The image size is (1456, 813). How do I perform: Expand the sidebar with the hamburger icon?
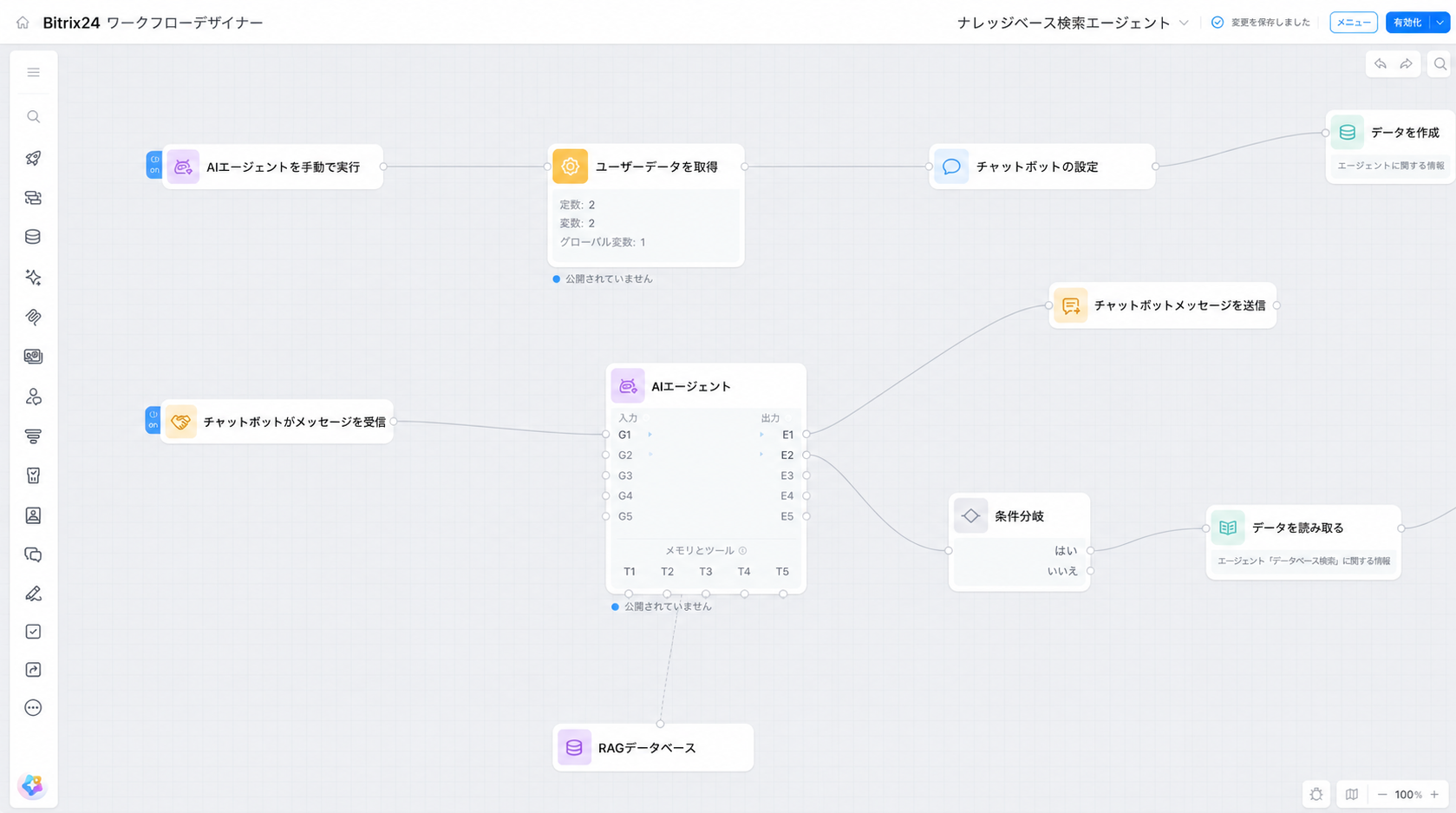pos(33,72)
